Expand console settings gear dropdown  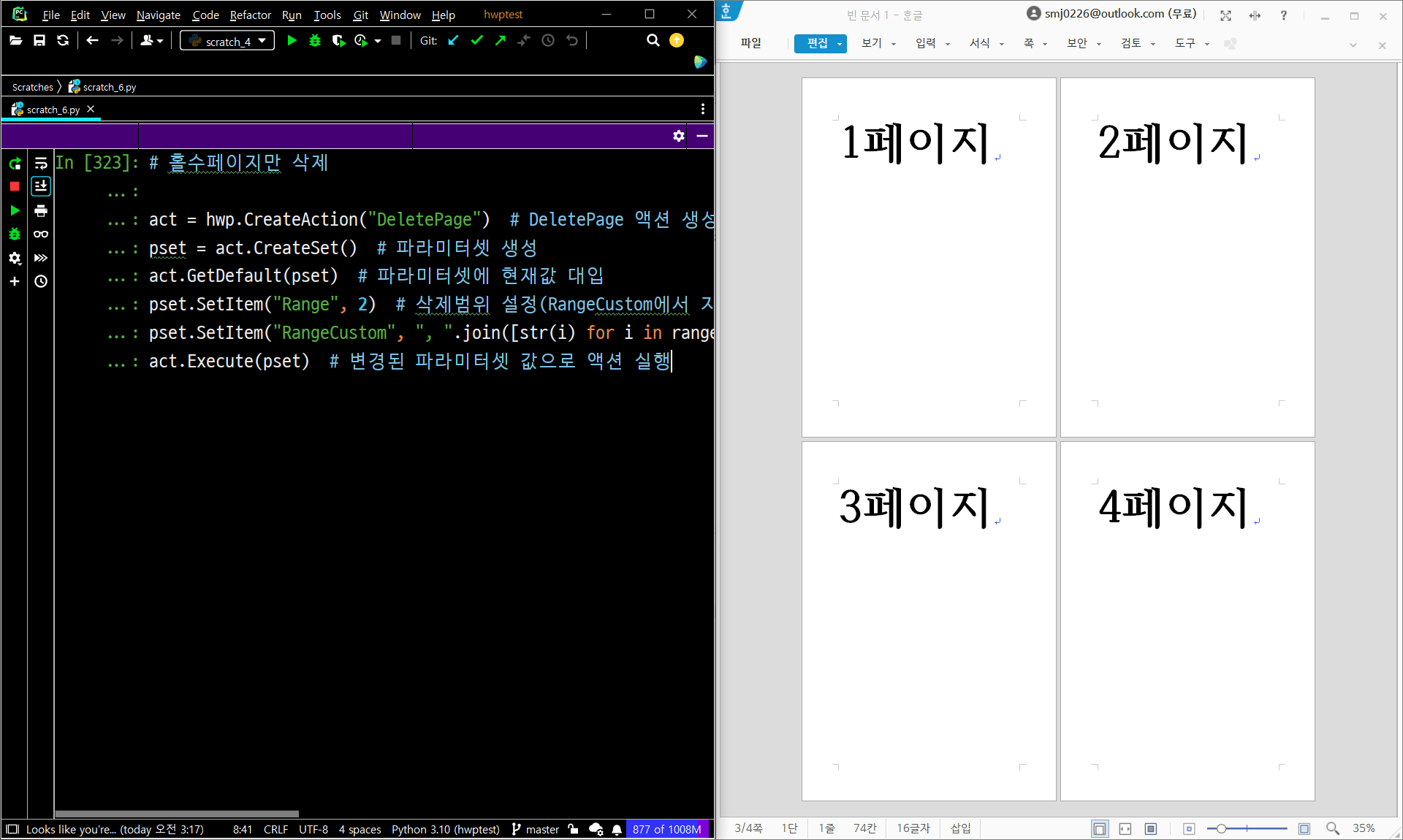point(15,258)
